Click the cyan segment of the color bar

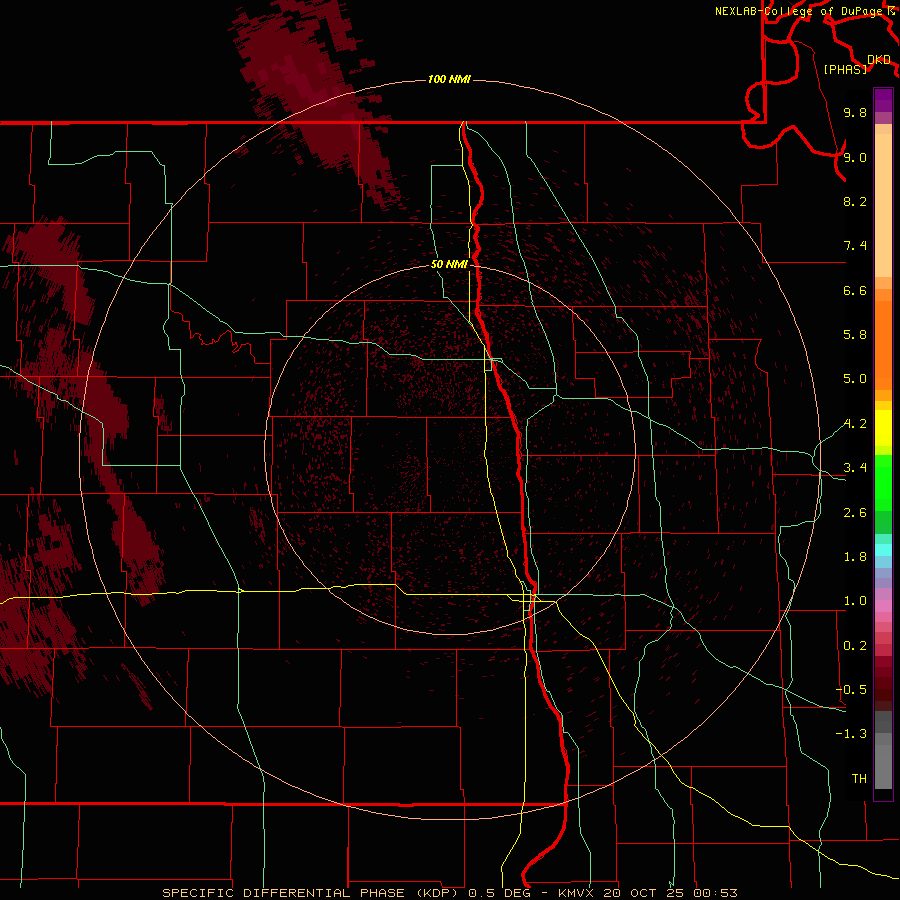point(883,550)
